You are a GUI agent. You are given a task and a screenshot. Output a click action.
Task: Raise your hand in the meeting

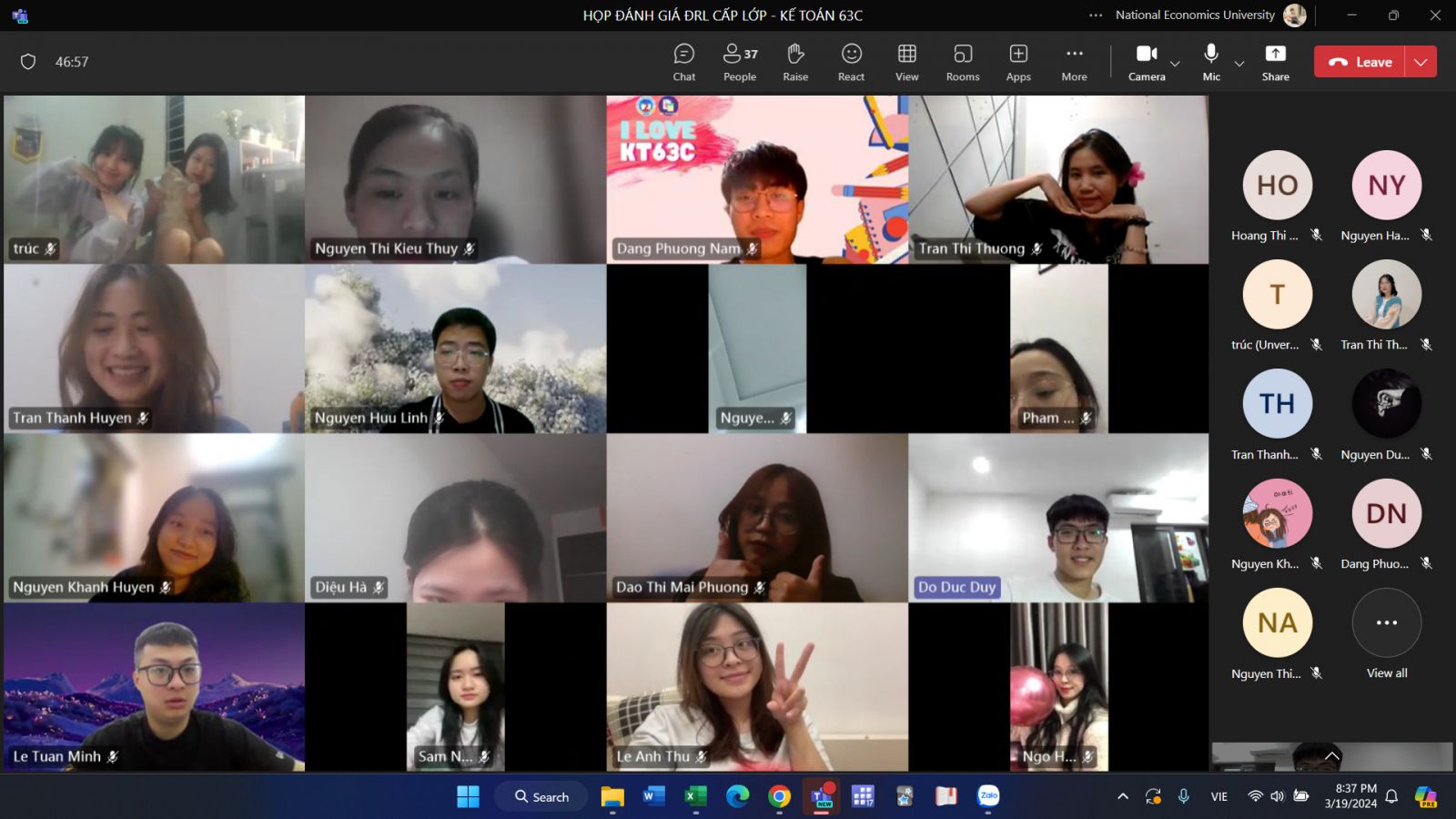pos(795,62)
